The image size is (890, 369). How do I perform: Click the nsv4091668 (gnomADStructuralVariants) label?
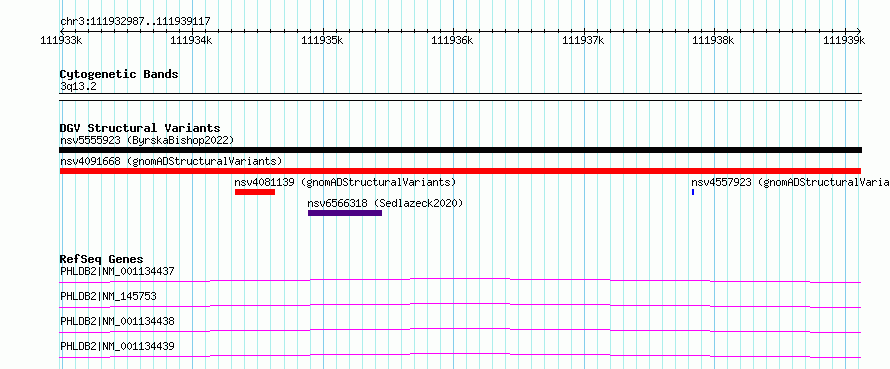(x=171, y=161)
